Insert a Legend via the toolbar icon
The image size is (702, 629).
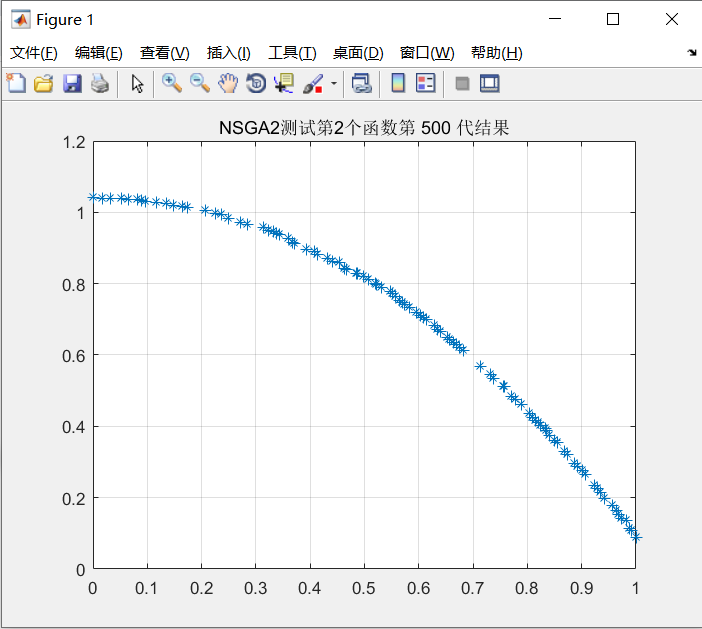click(x=425, y=83)
